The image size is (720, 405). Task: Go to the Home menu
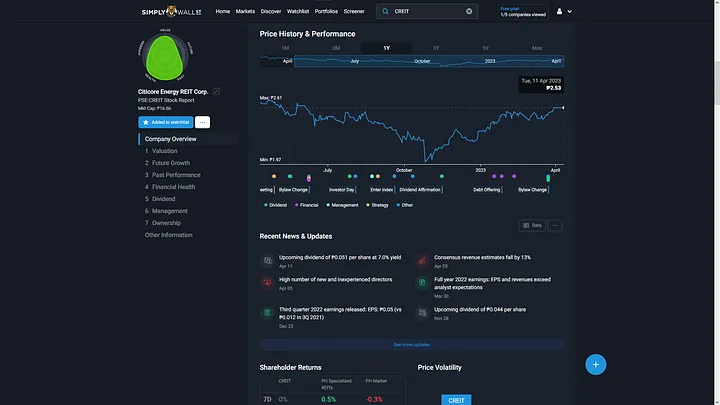point(223,11)
